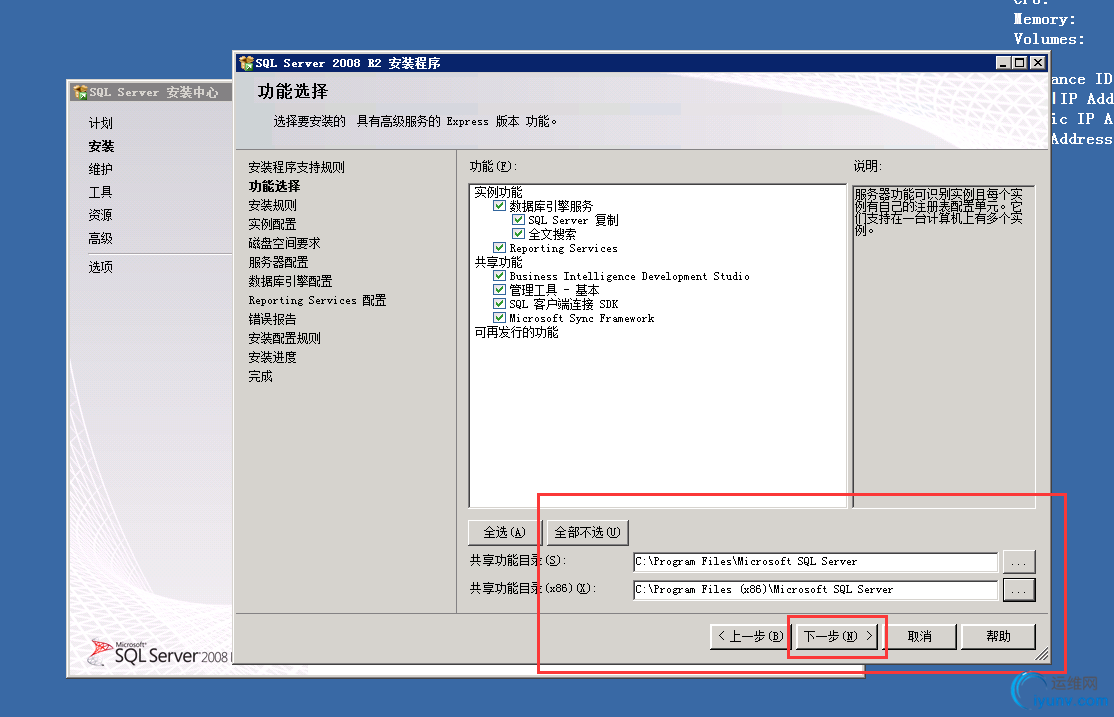The width and height of the screenshot is (1114, 717).
Task: Open 资源 in 安装中心 window
Action: (100, 215)
